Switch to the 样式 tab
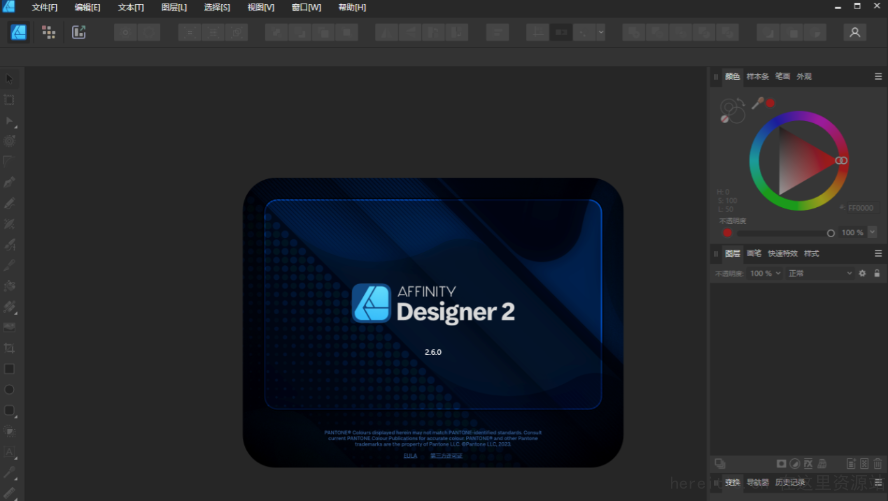The width and height of the screenshot is (888, 501). click(811, 254)
